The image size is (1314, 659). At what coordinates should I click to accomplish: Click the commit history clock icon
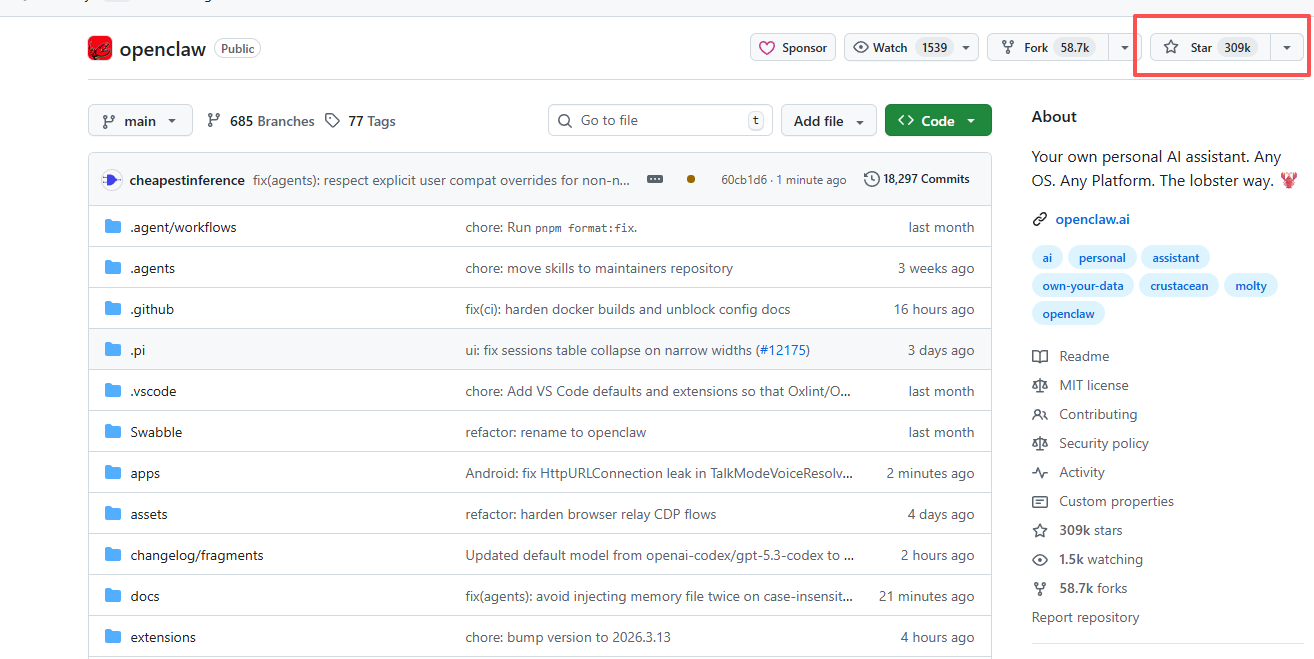tap(871, 179)
